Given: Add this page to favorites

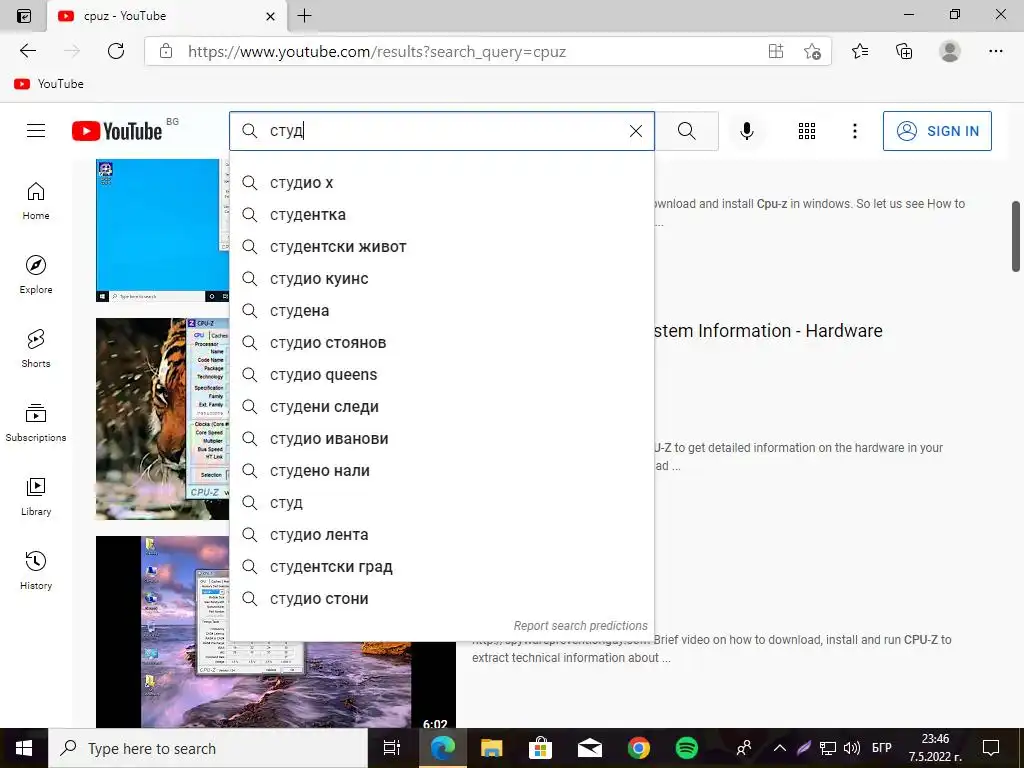Looking at the screenshot, I should point(812,51).
